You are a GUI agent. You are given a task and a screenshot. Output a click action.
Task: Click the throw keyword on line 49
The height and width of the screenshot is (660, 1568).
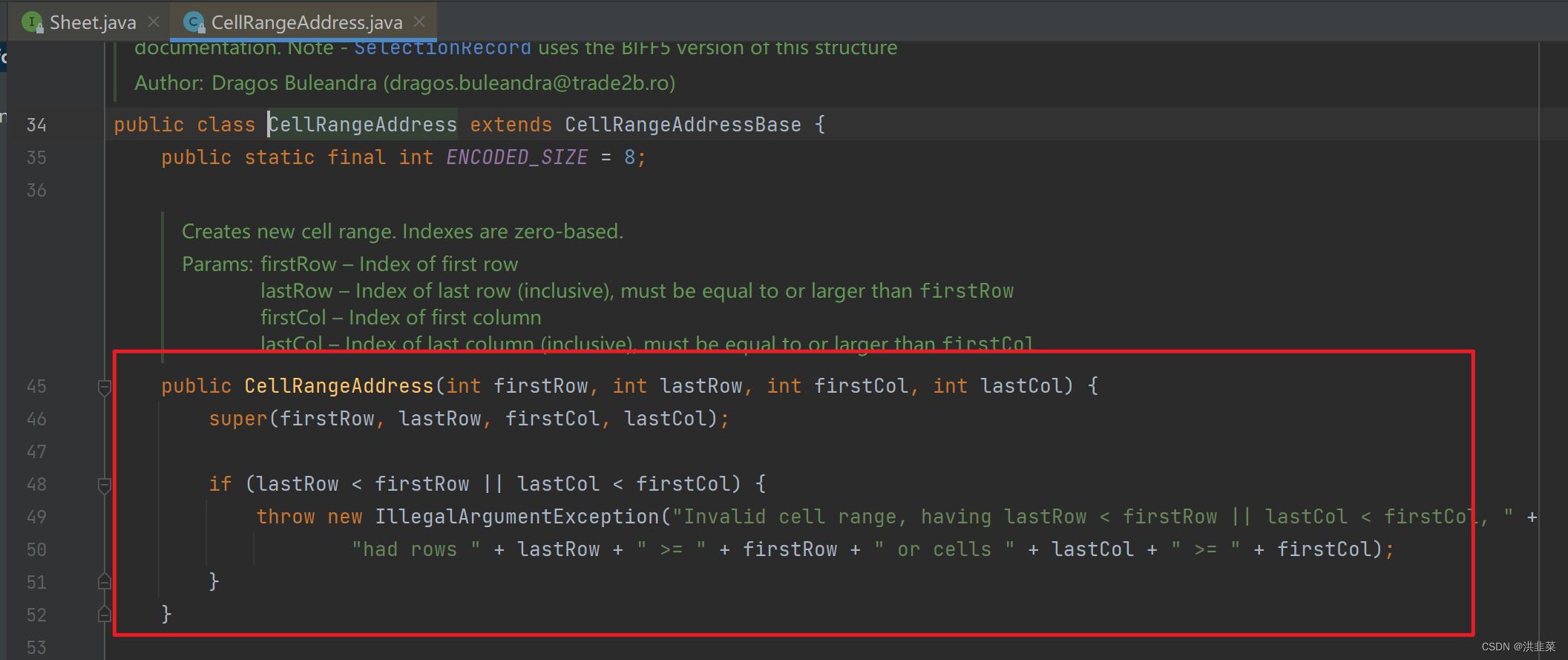pyautogui.click(x=286, y=517)
